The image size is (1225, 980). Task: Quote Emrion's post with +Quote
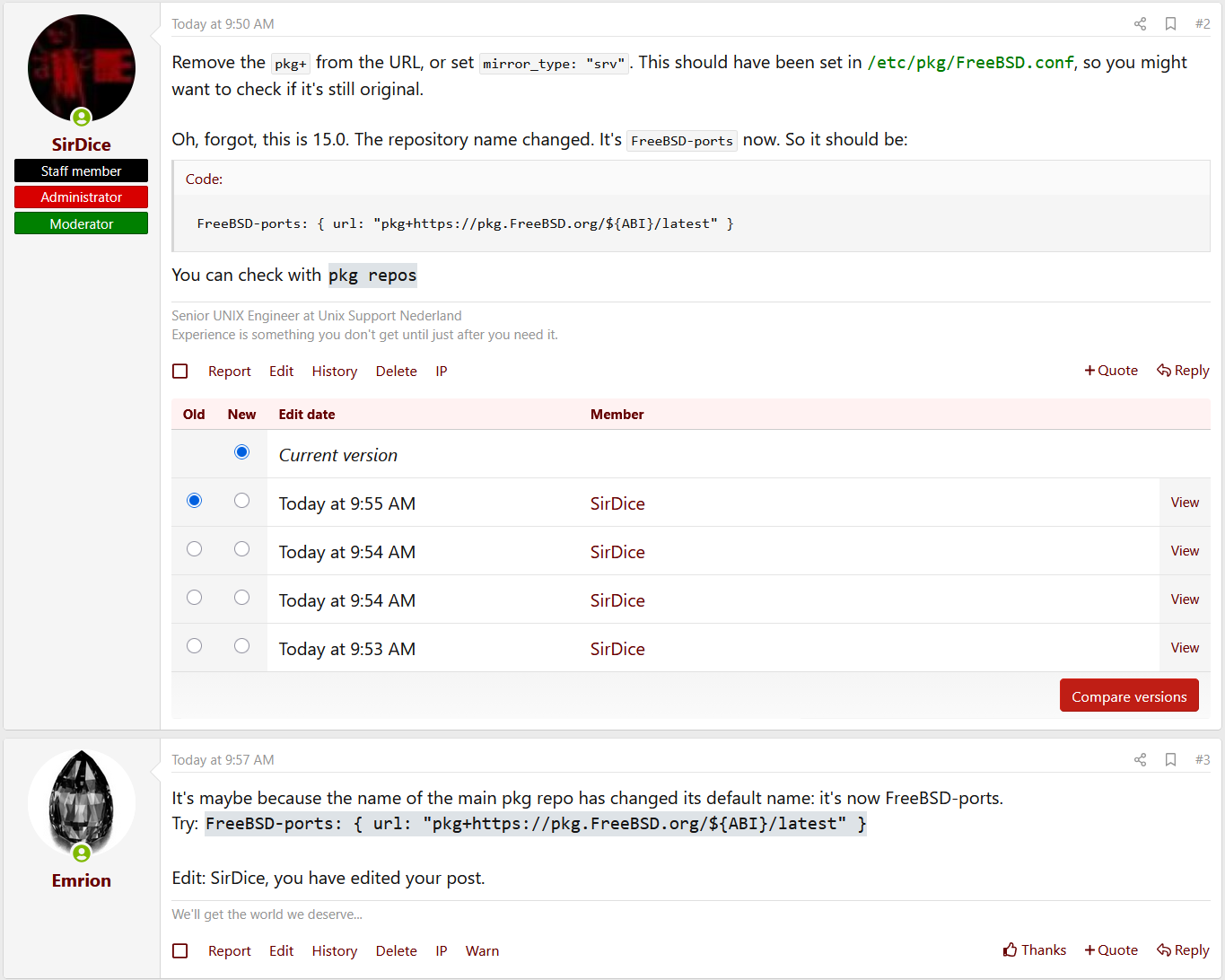[1111, 950]
